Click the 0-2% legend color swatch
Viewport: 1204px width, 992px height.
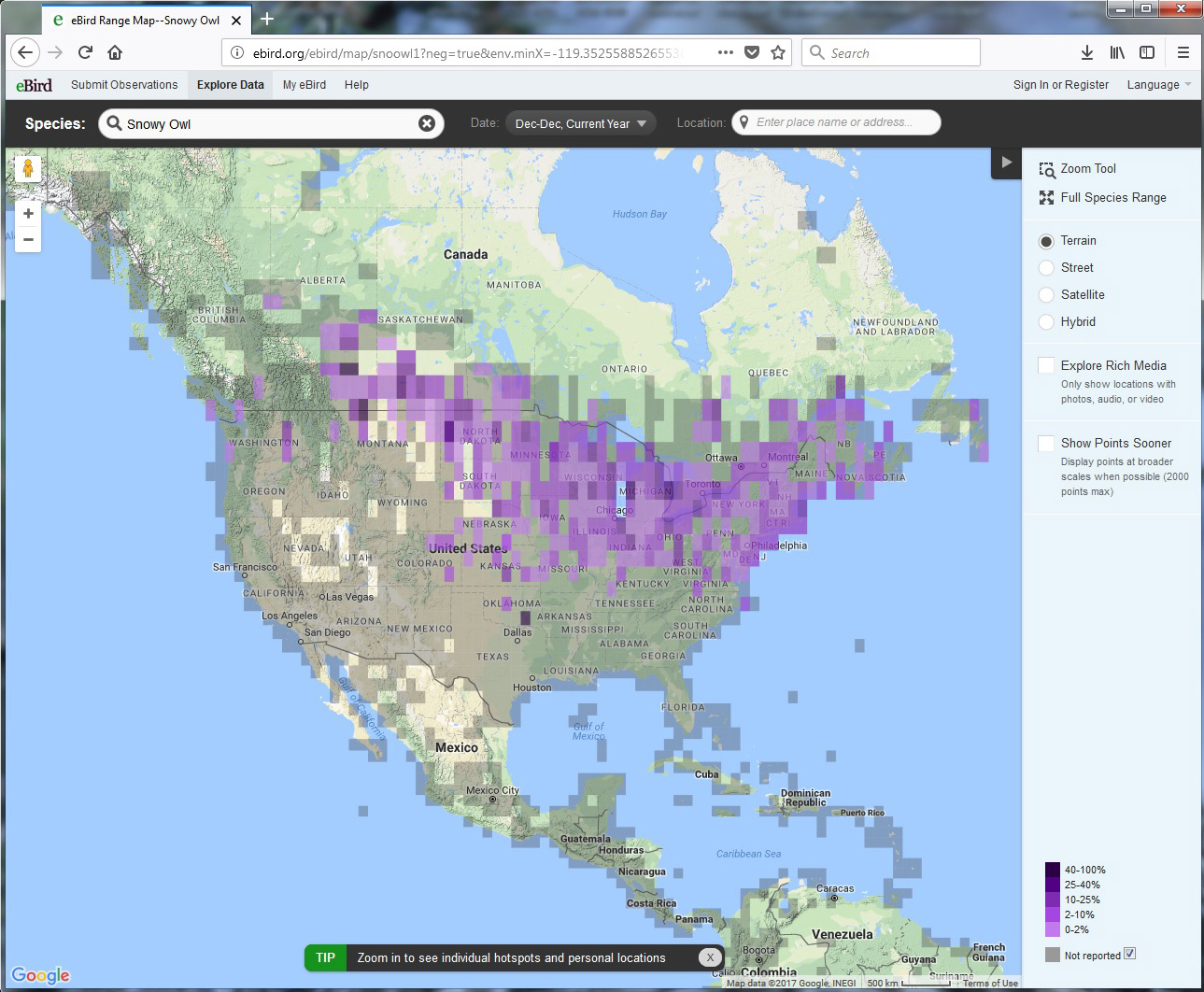point(1053,929)
